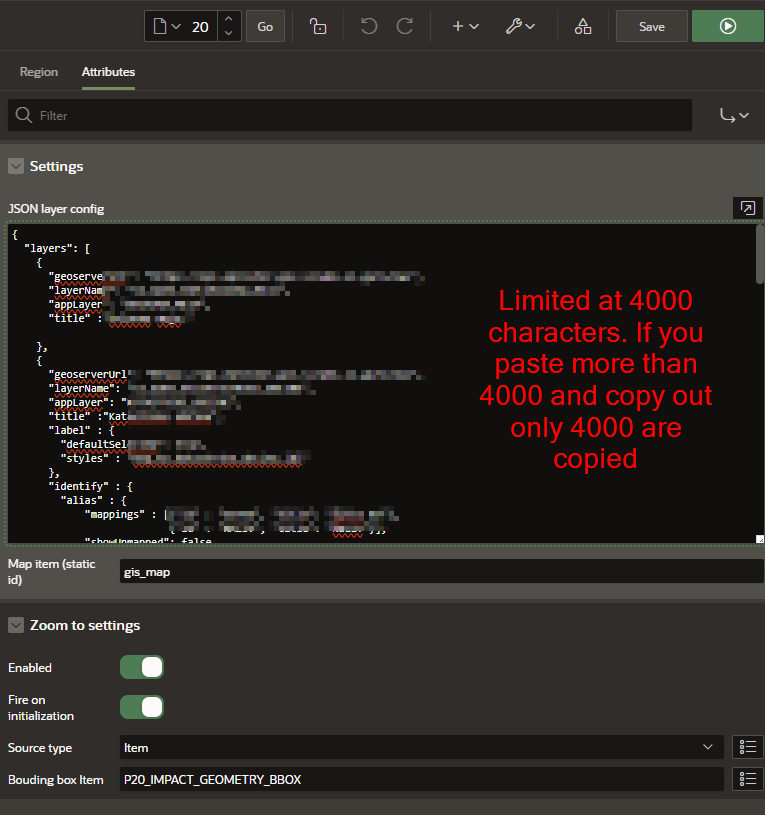765x815 pixels.
Task: Toggle the Fire on initialization switch
Action: 142,707
